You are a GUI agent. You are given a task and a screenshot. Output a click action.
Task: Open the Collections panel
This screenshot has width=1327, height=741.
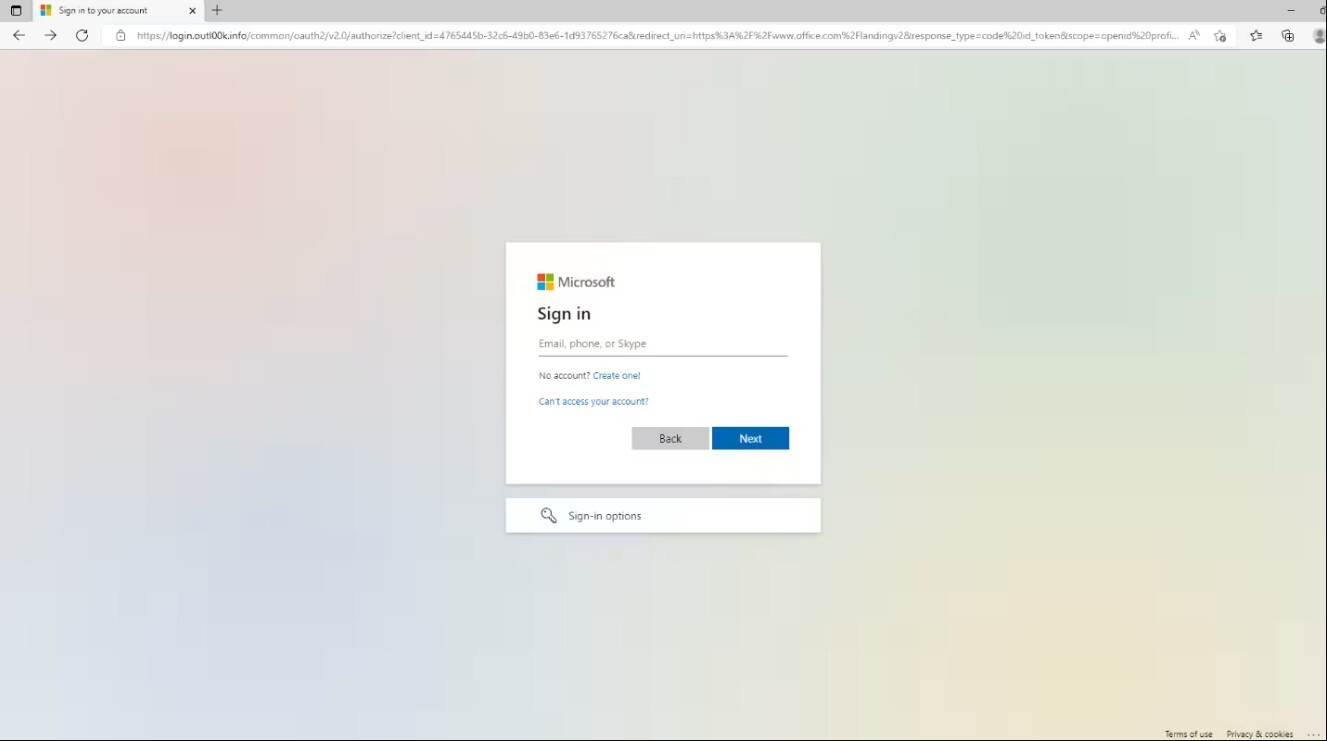click(1288, 35)
